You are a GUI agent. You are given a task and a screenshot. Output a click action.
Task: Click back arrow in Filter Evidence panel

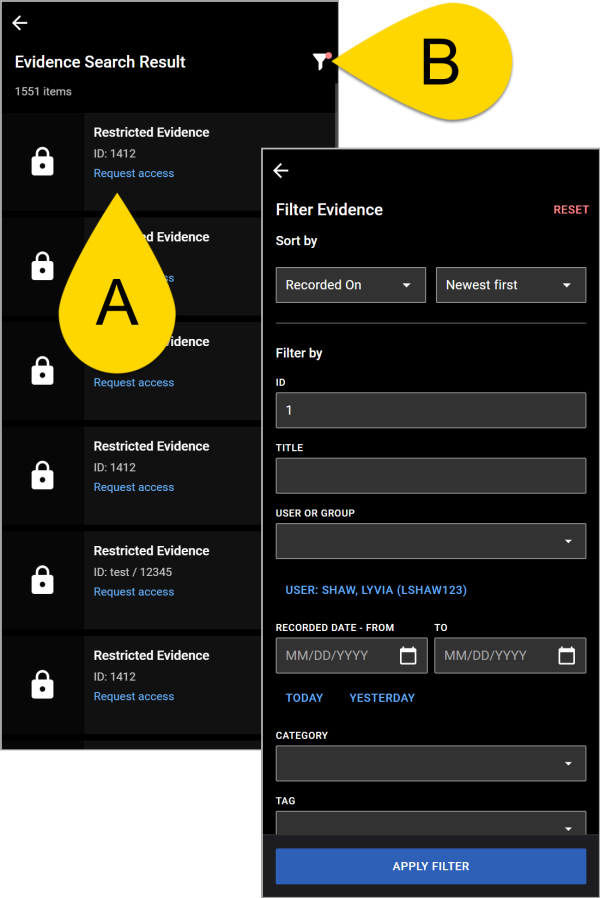[281, 171]
